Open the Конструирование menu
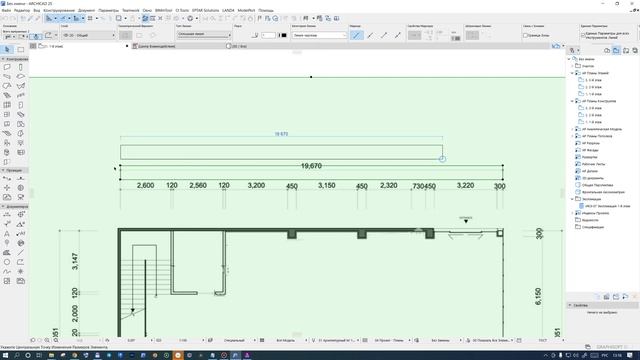 click(x=59, y=10)
